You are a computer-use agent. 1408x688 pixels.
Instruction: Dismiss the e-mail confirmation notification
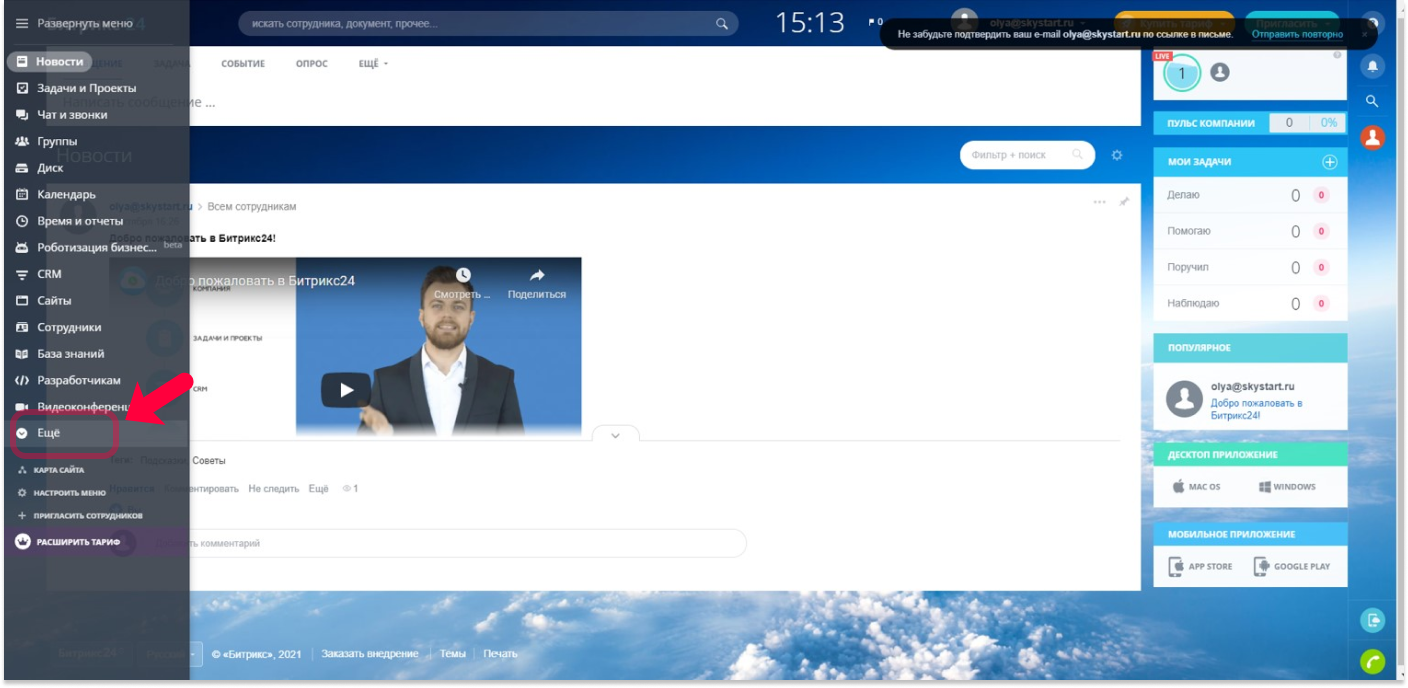[x=1364, y=34]
